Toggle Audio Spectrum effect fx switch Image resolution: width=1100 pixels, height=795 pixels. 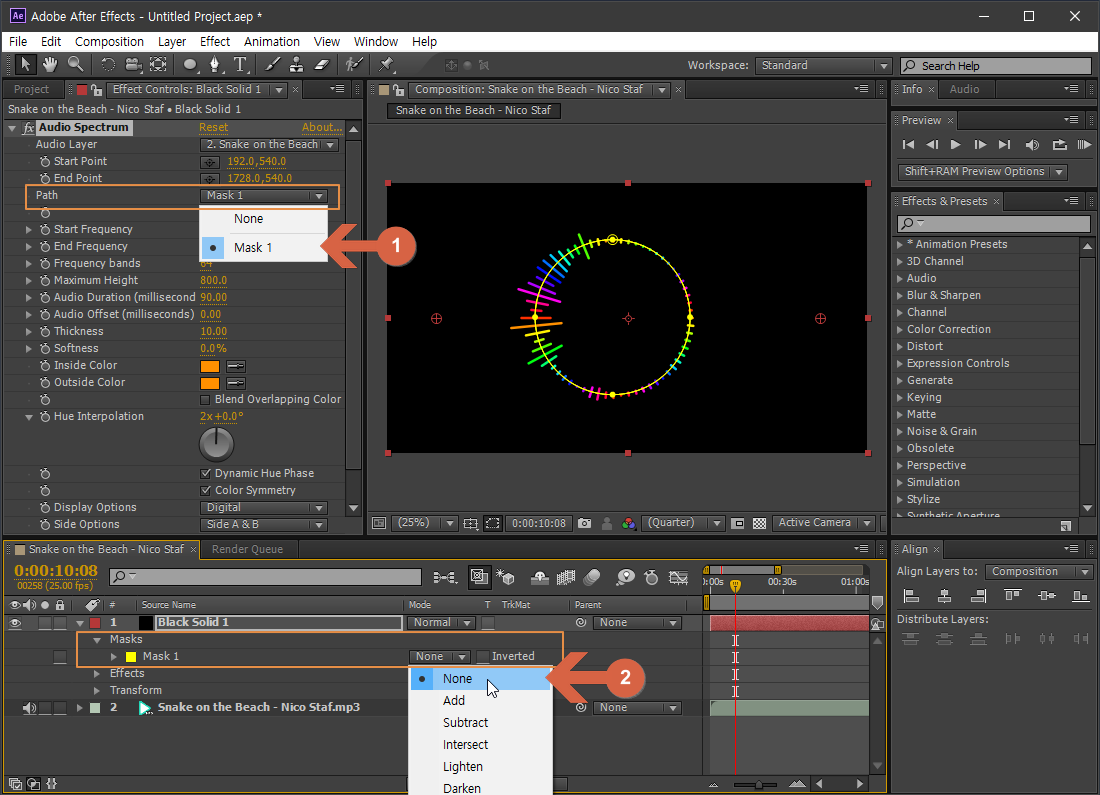click(x=29, y=128)
